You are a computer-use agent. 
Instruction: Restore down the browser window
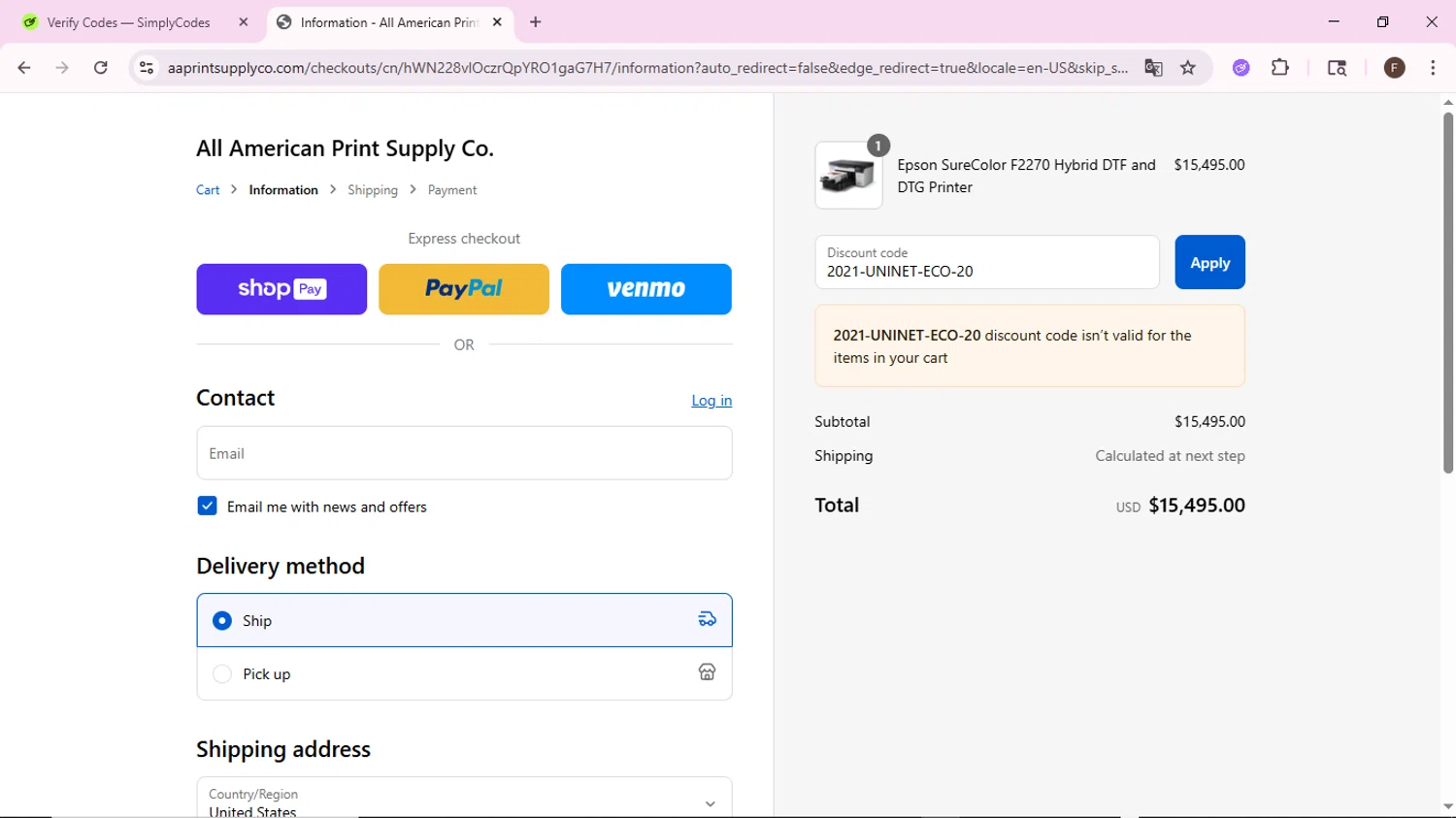point(1382,21)
